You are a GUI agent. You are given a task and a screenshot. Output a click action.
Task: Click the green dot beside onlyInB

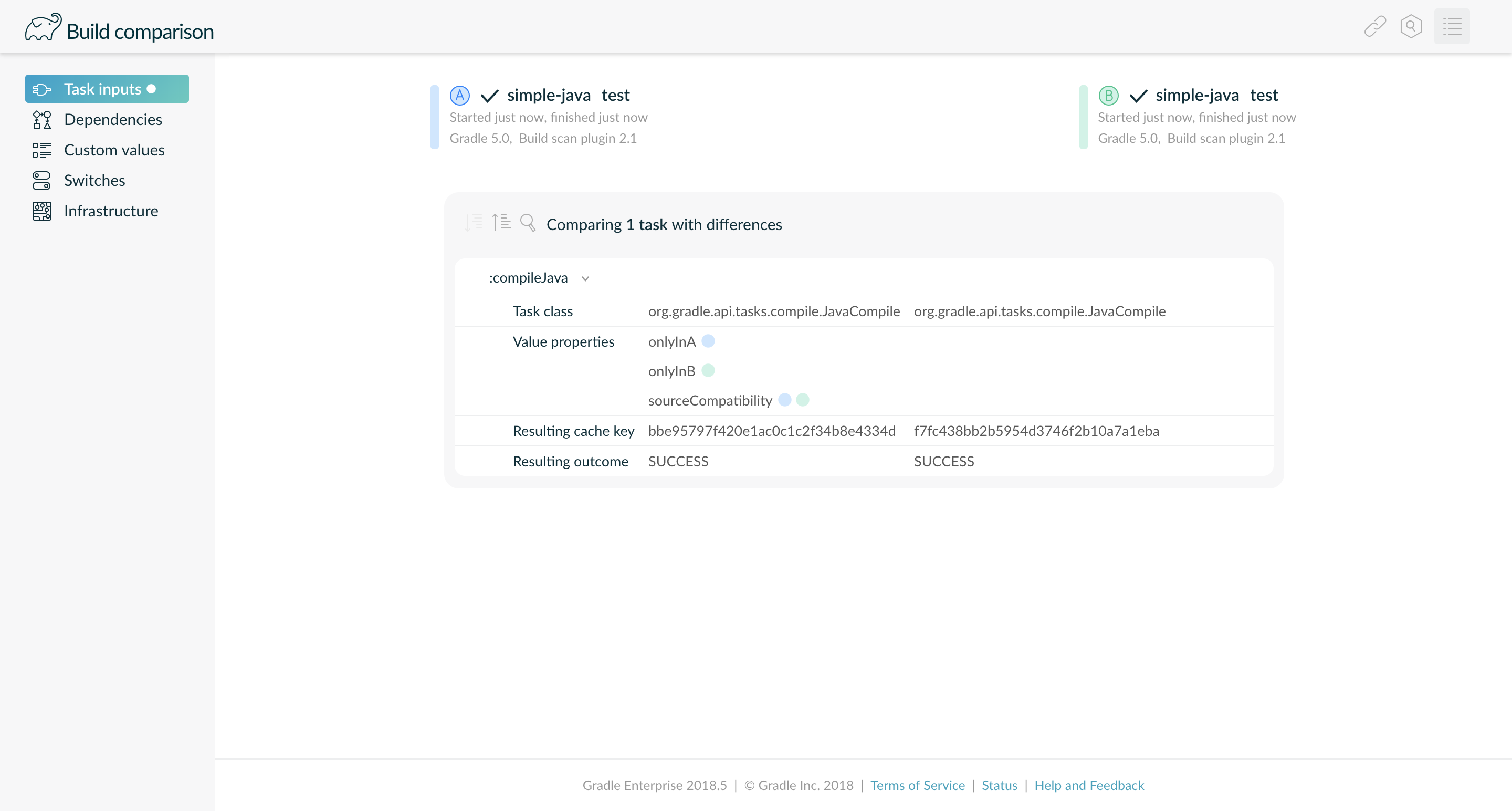point(708,370)
